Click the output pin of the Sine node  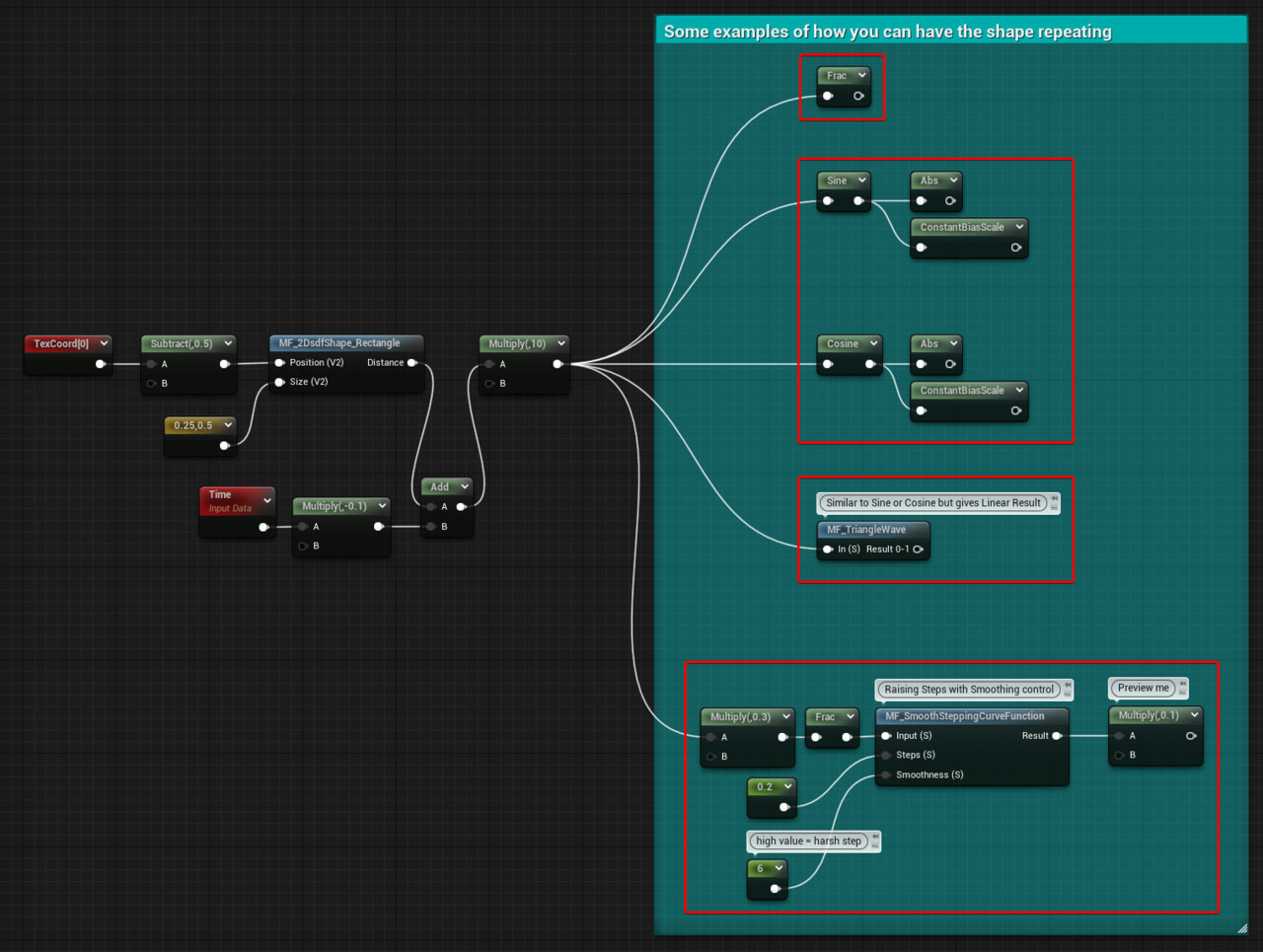[x=857, y=200]
